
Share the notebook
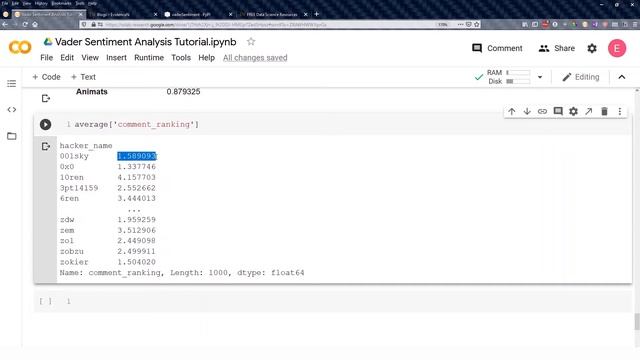click(x=556, y=48)
